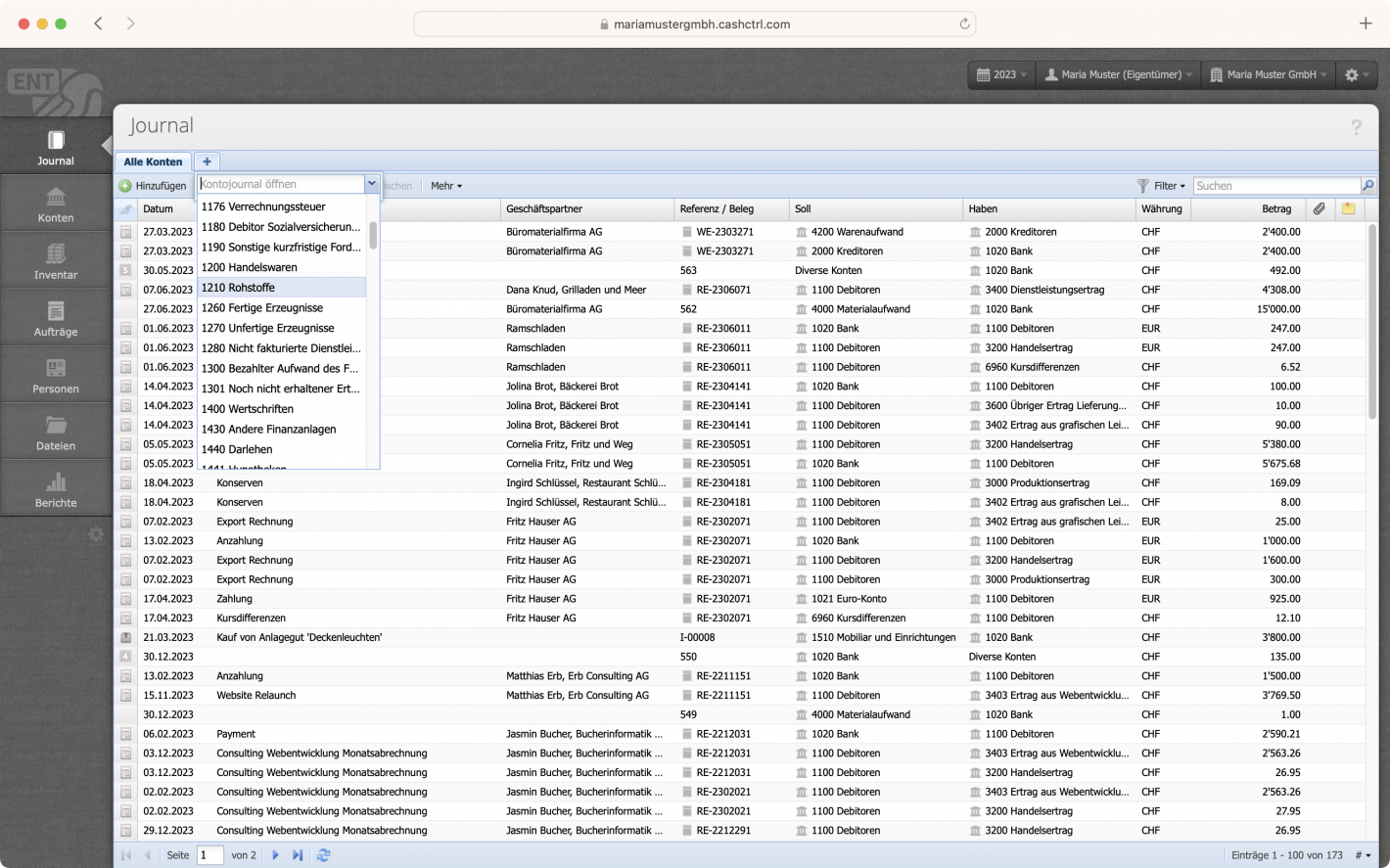The width and height of the screenshot is (1390, 868).
Task: Click the paperclip attachment column header icon
Action: pyautogui.click(x=1319, y=208)
